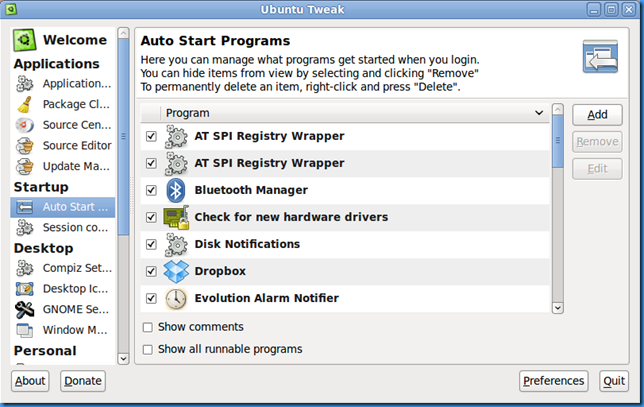This screenshot has width=644, height=407.
Task: Uncheck Check for new hardware drivers
Action: [x=152, y=217]
